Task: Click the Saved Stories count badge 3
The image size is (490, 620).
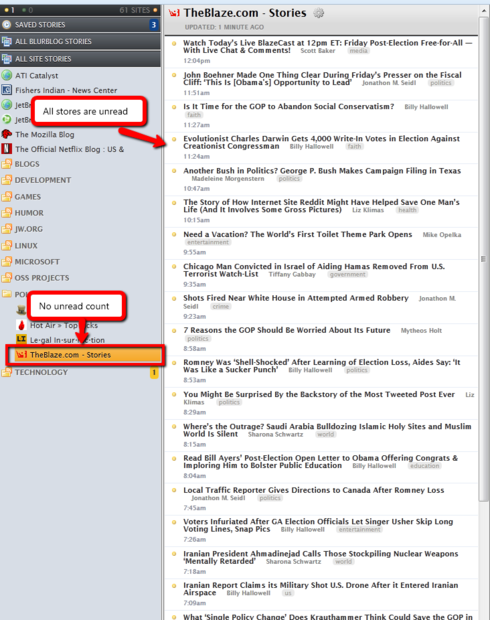Action: 153,25
